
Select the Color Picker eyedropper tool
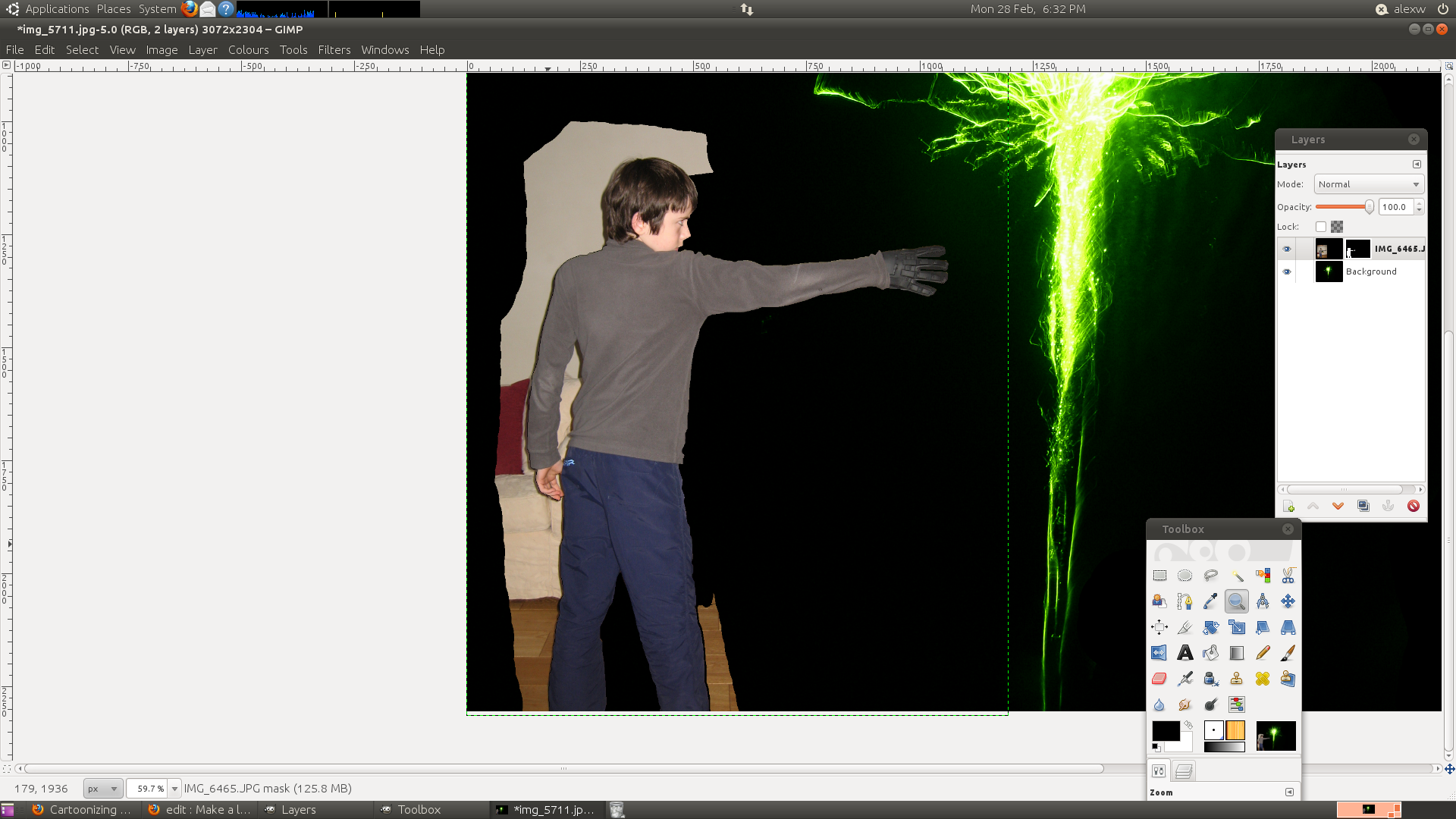click(1211, 601)
